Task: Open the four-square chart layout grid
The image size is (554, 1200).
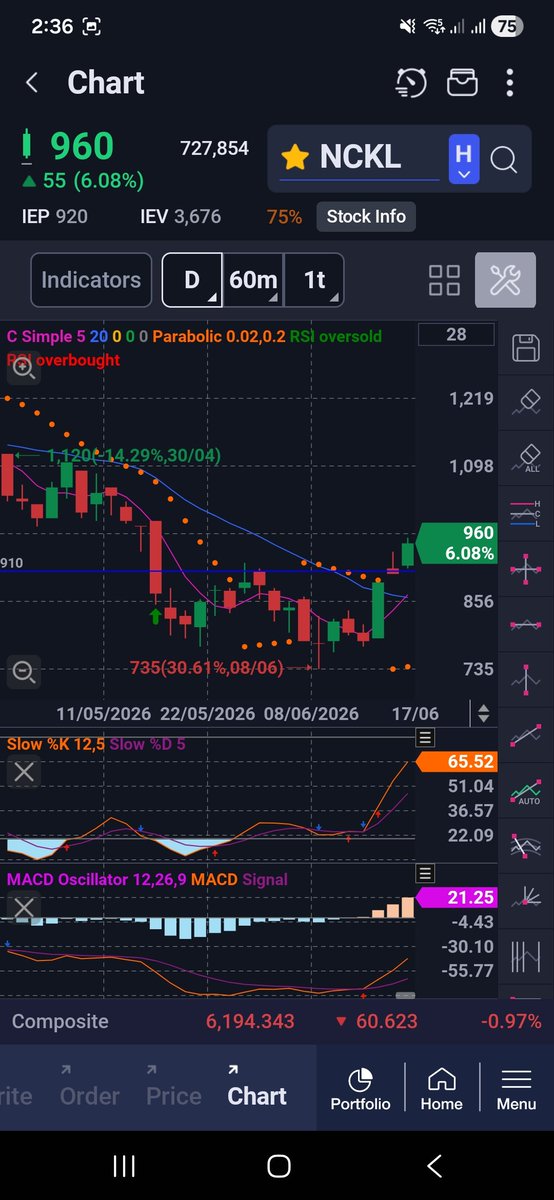Action: [x=444, y=280]
